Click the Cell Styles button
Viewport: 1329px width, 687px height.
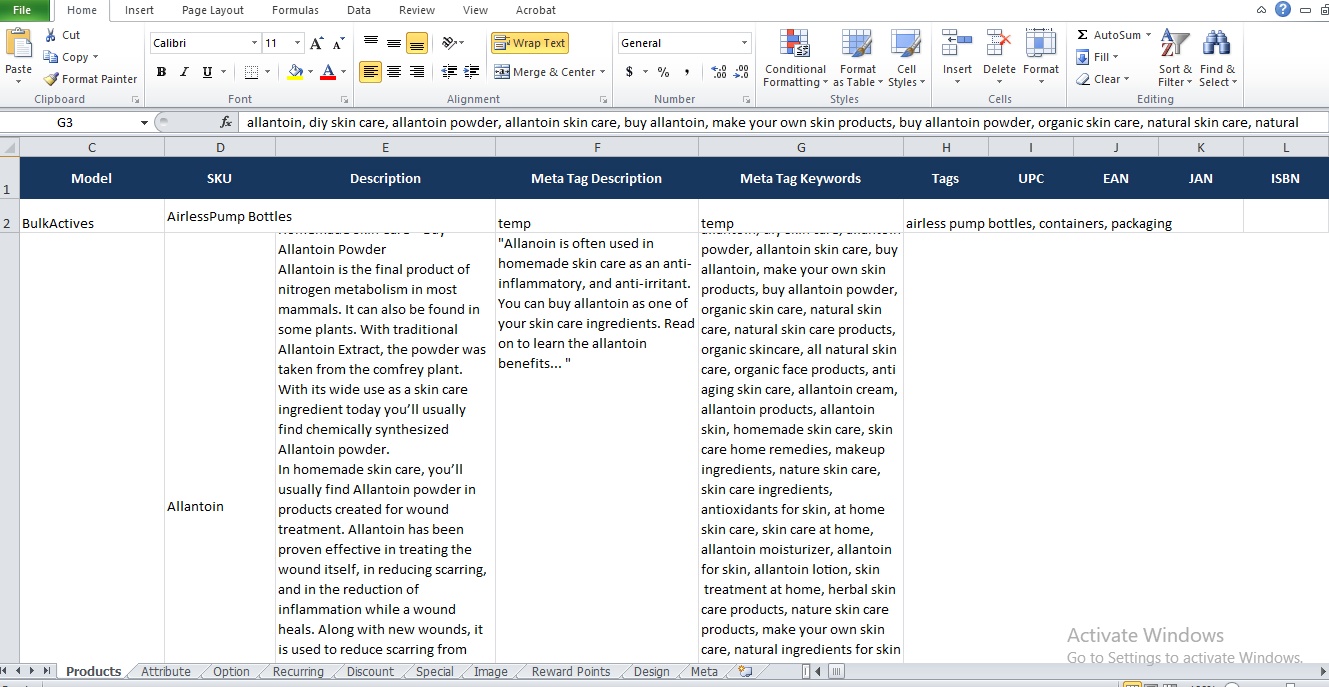point(906,57)
